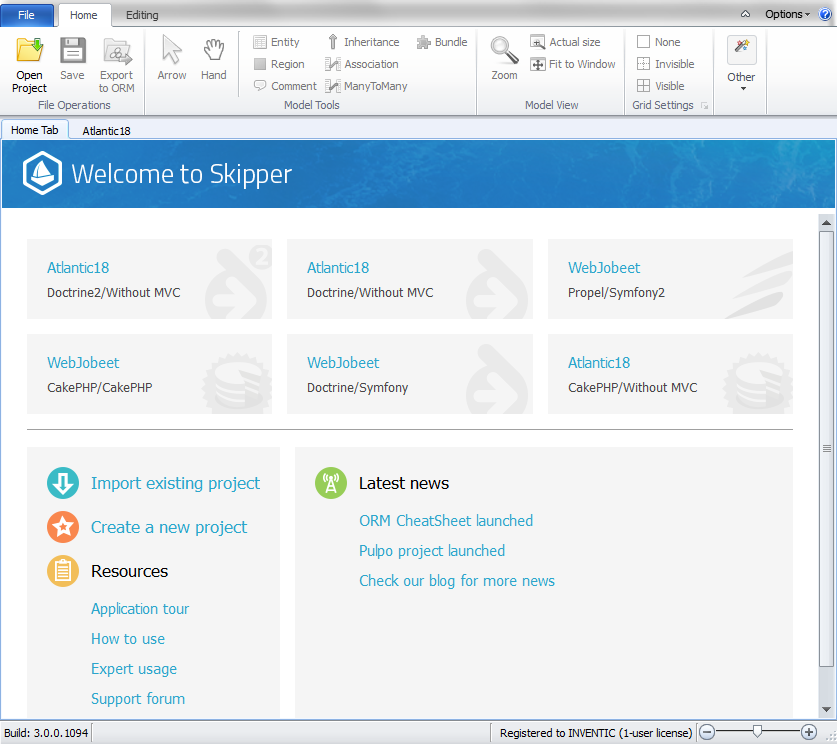Viewport: 837px width, 744px height.
Task: Choose the ManyToMany tool
Action: coord(366,86)
